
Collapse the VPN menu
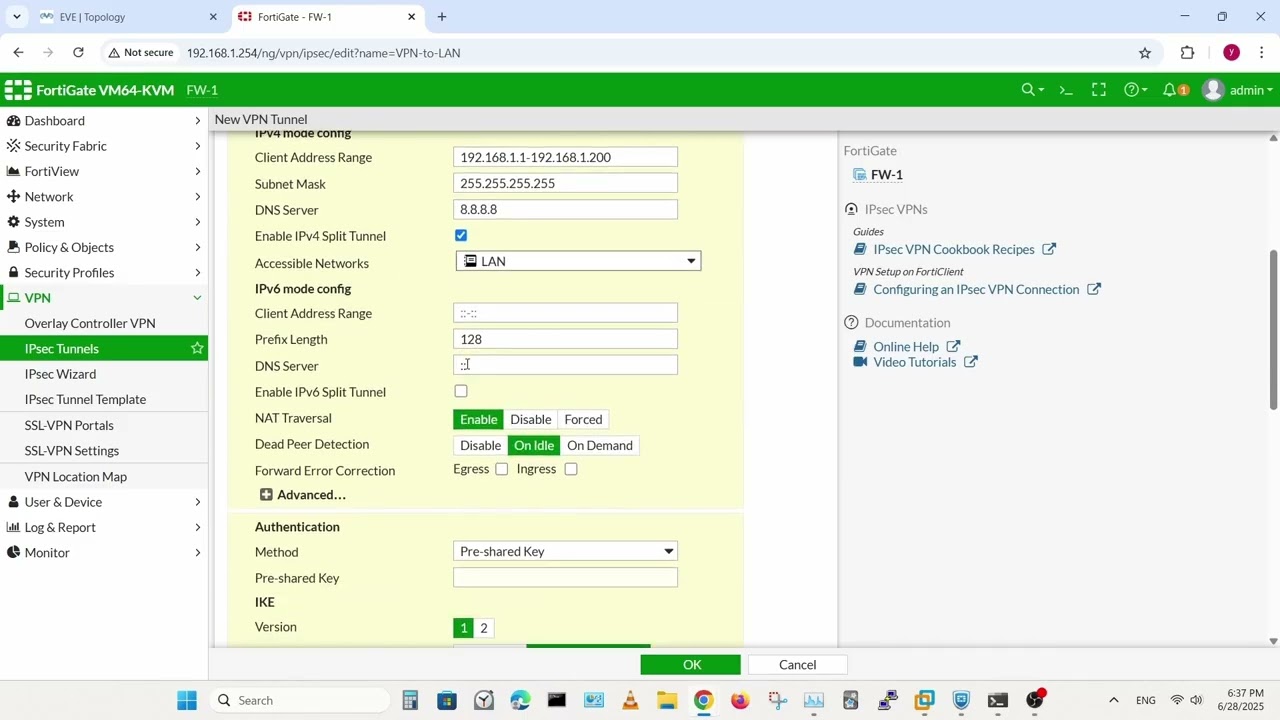(x=104, y=298)
